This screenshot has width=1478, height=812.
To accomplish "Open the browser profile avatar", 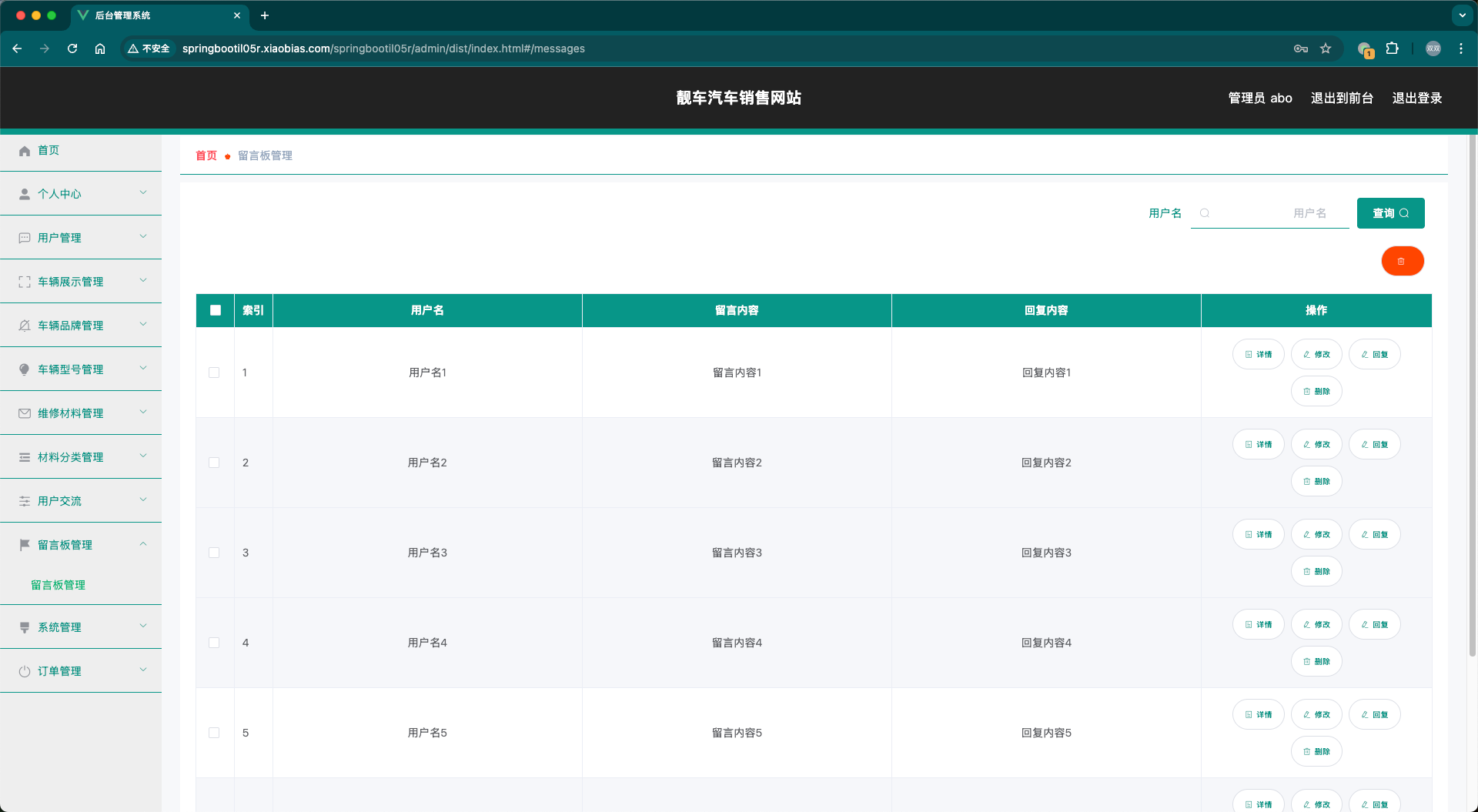I will (1433, 48).
